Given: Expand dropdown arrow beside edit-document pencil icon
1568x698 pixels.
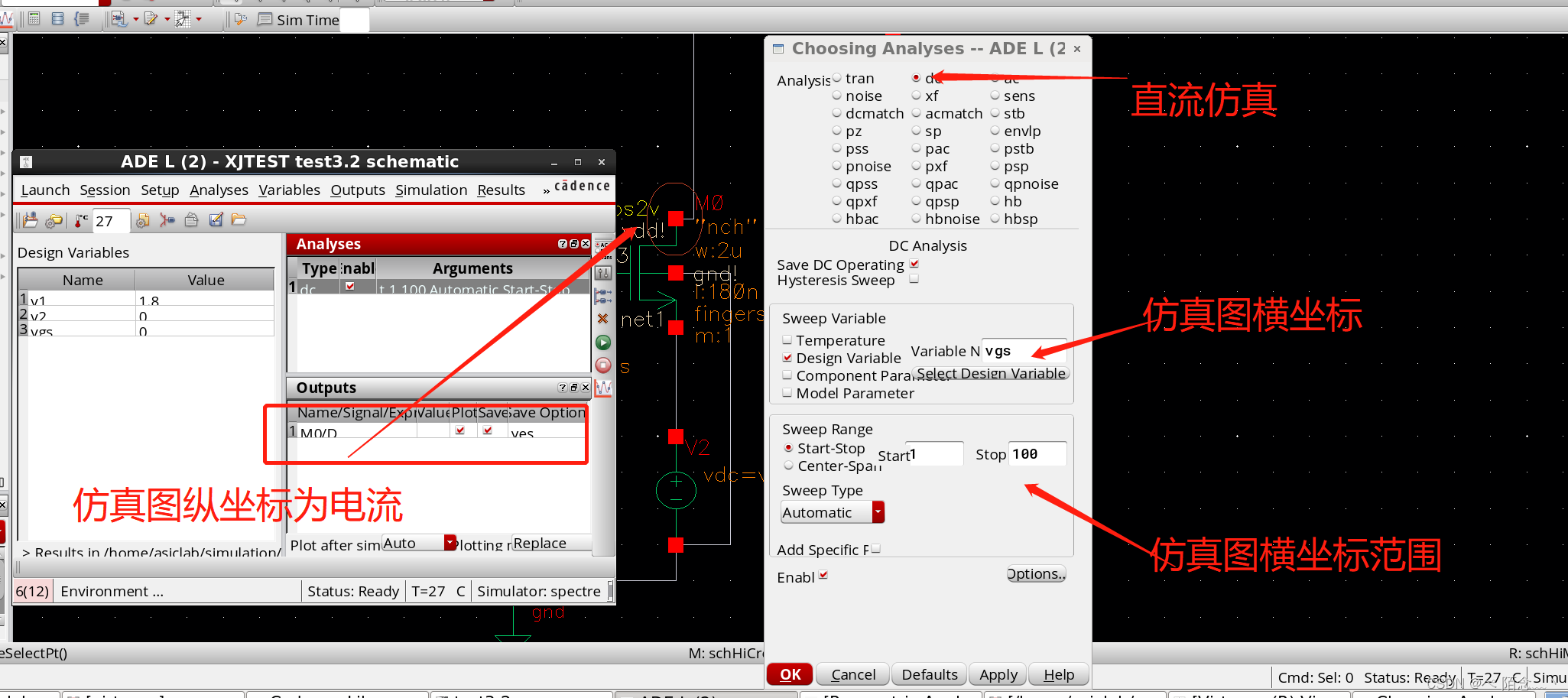Looking at the screenshot, I should tap(167, 19).
